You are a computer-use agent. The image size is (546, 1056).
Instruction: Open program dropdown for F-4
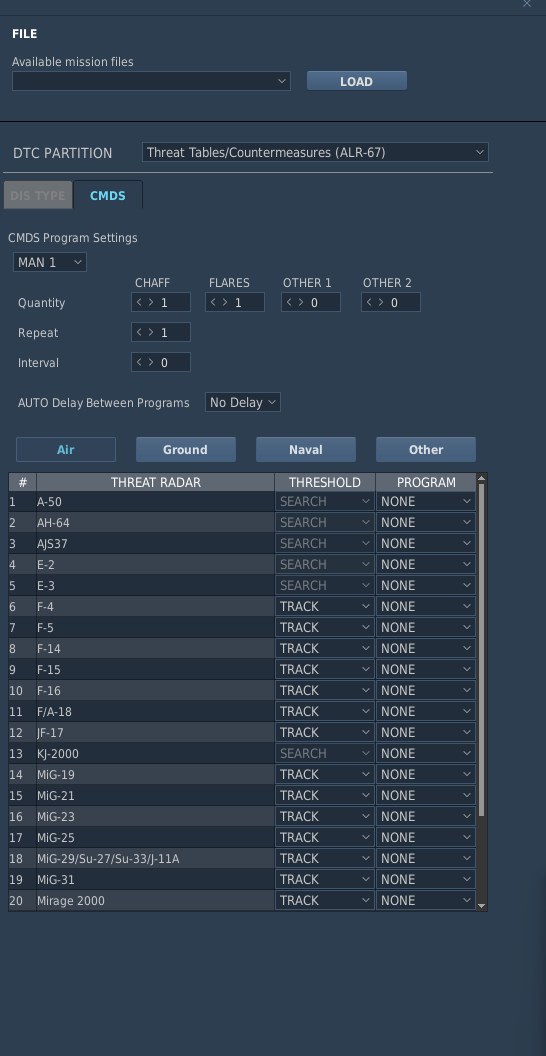coord(426,607)
